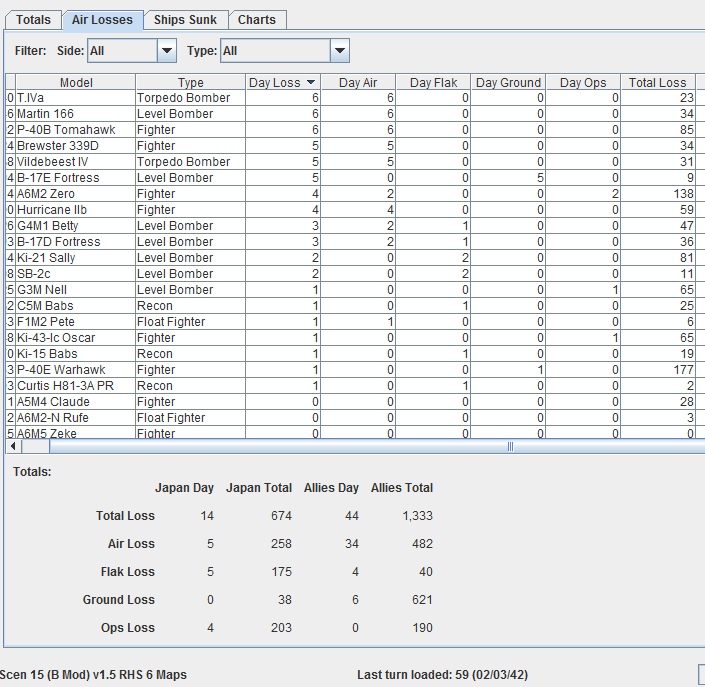Sort by the Day Flak column header

tap(433, 83)
